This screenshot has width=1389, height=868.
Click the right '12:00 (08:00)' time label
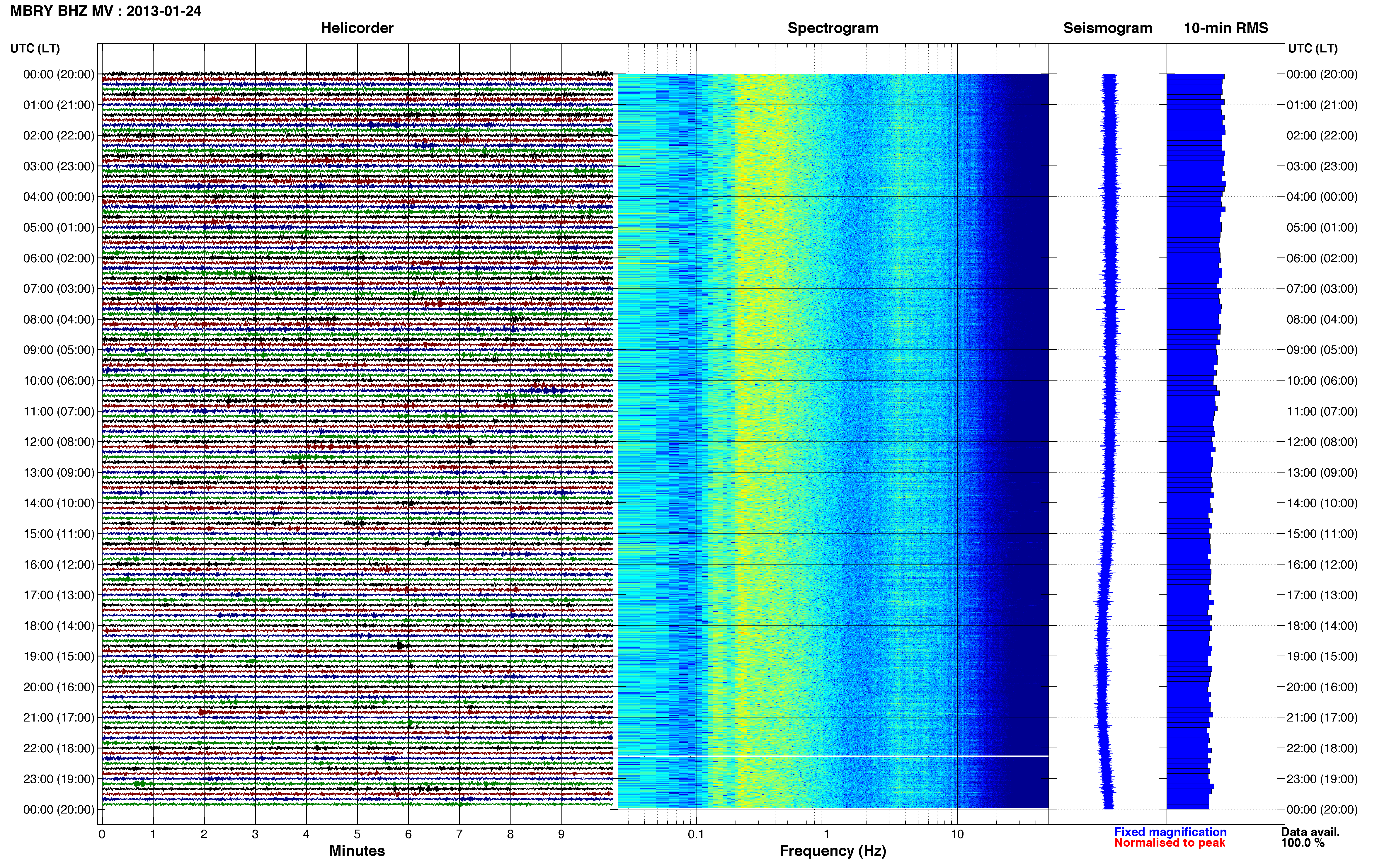1322,442
